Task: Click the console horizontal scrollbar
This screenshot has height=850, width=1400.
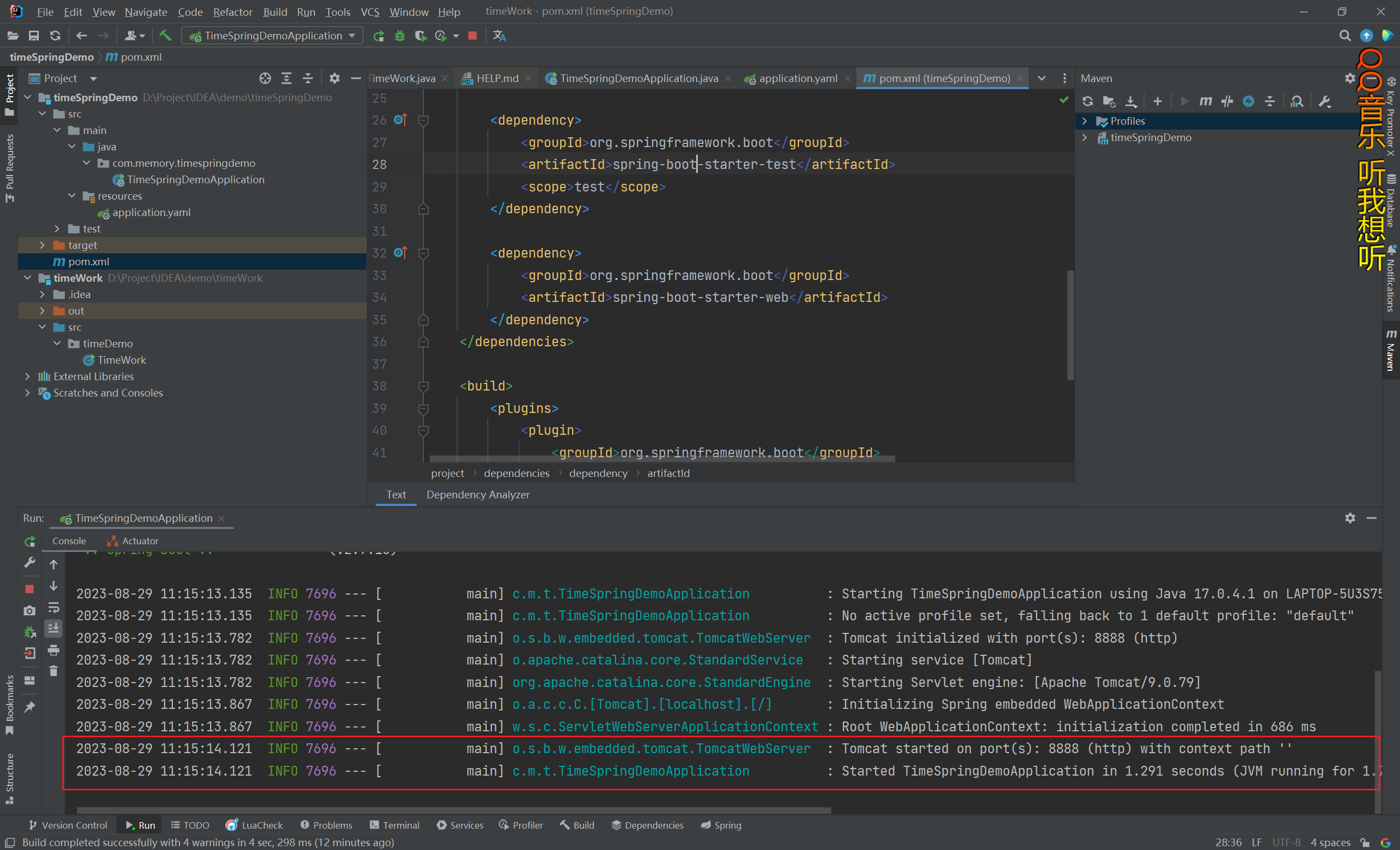Action: [453, 810]
